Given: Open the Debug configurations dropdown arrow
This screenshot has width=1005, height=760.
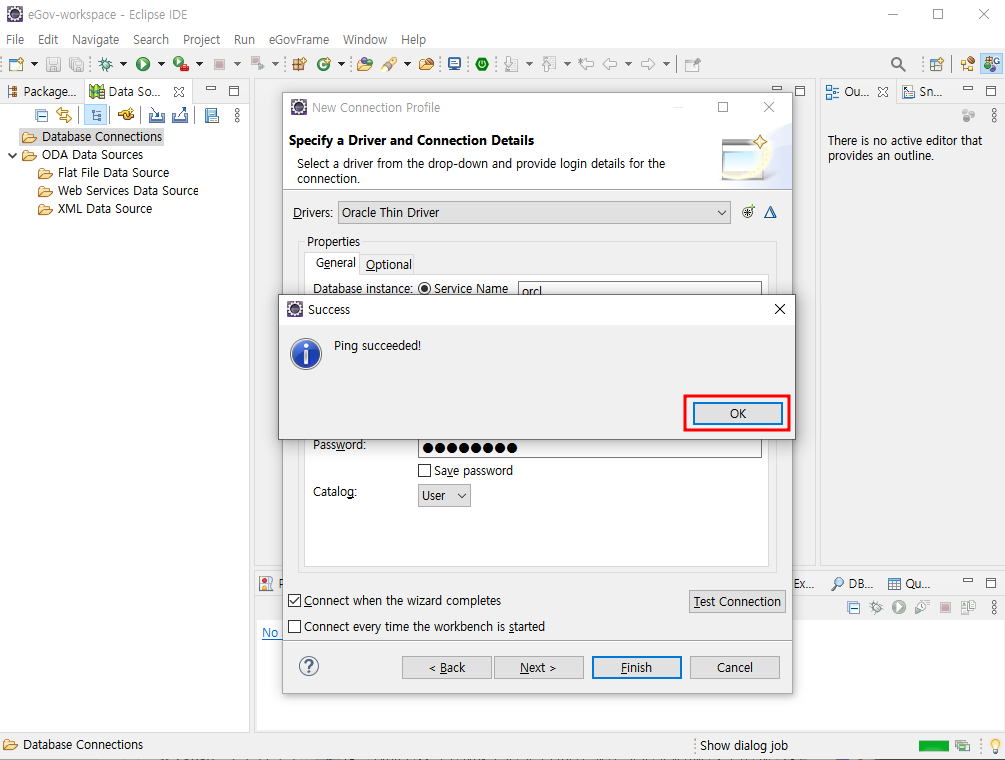Looking at the screenshot, I should point(123,64).
